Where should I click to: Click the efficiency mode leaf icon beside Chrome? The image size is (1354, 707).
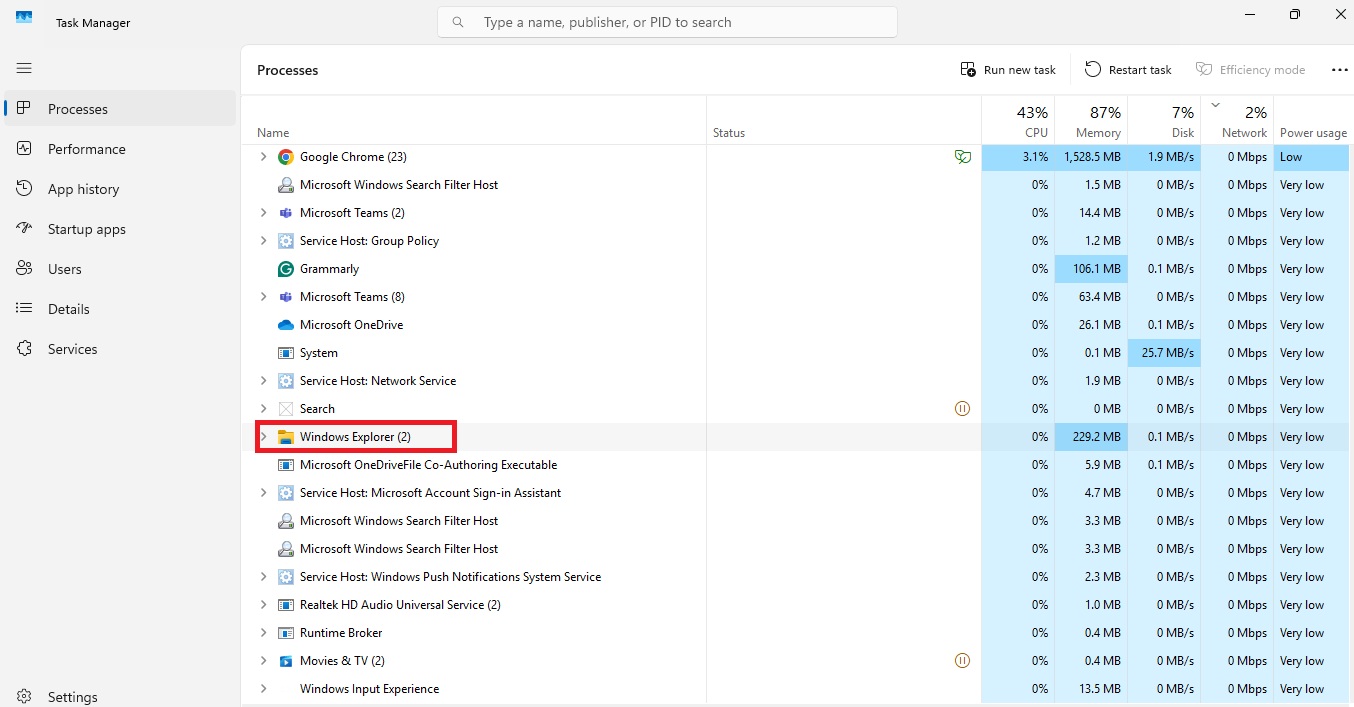click(x=963, y=157)
